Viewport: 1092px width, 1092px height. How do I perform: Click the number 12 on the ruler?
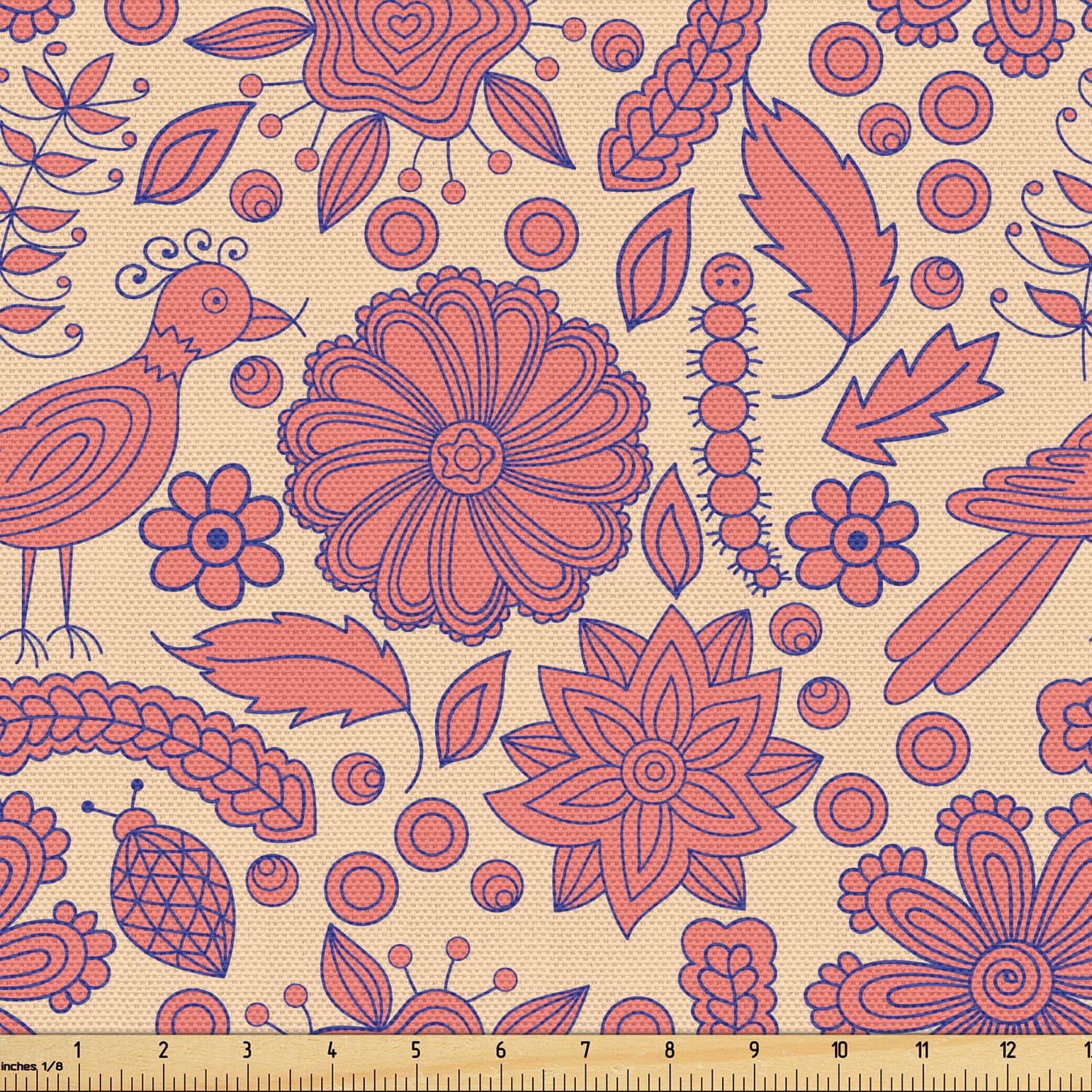click(1008, 1050)
